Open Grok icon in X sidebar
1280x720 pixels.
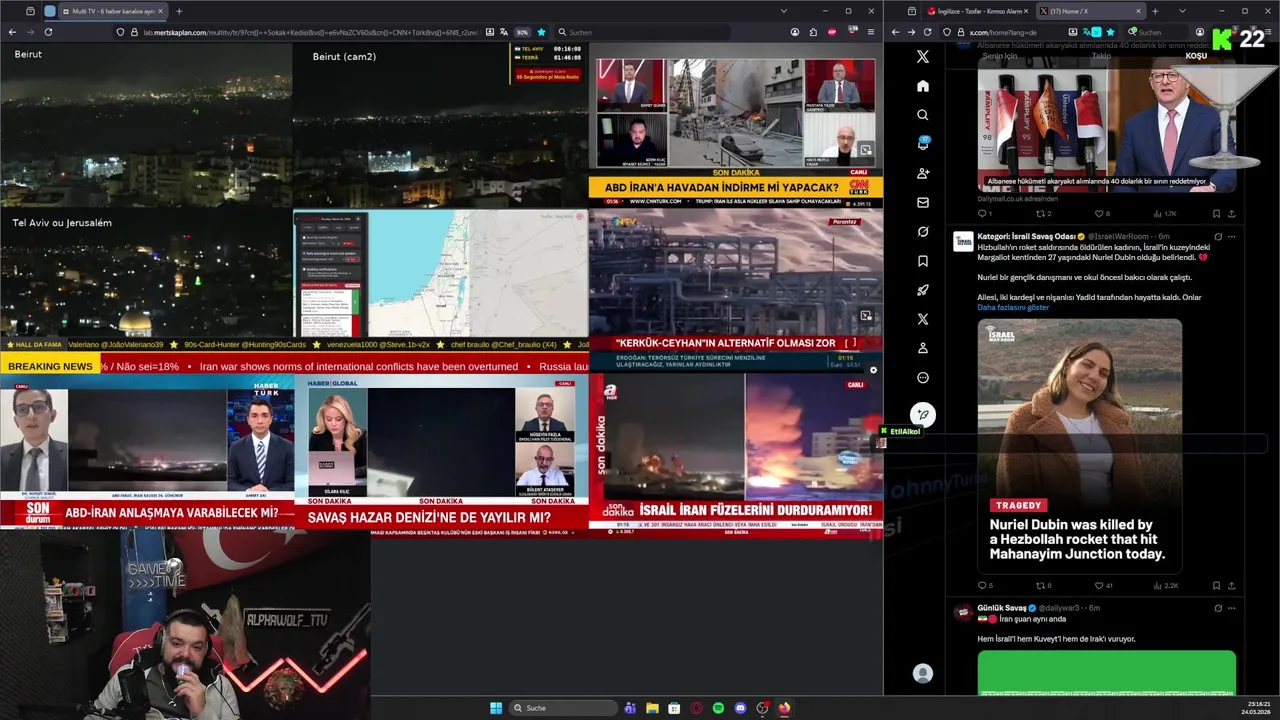click(923, 232)
